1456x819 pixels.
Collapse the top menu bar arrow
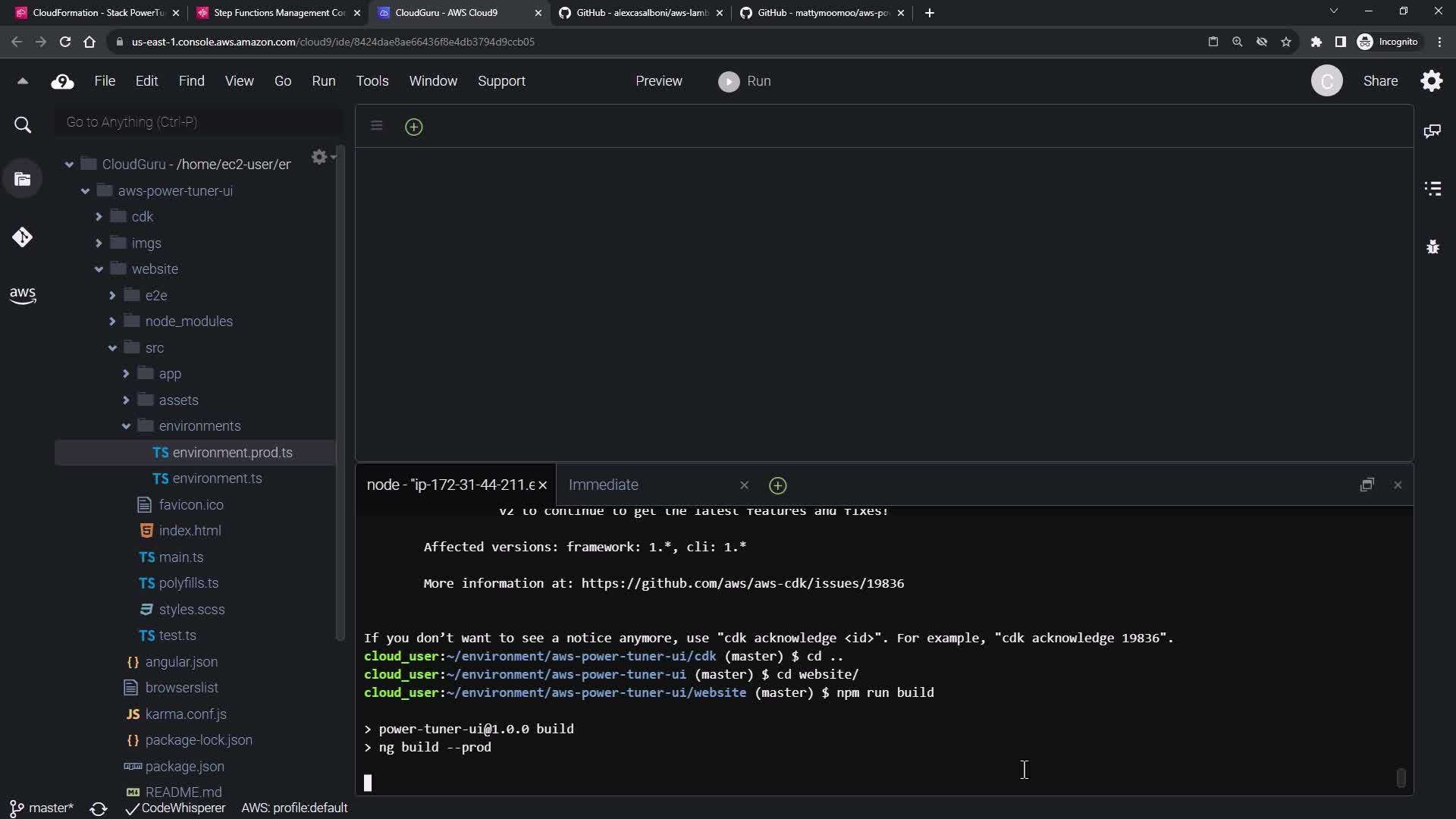pos(22,81)
